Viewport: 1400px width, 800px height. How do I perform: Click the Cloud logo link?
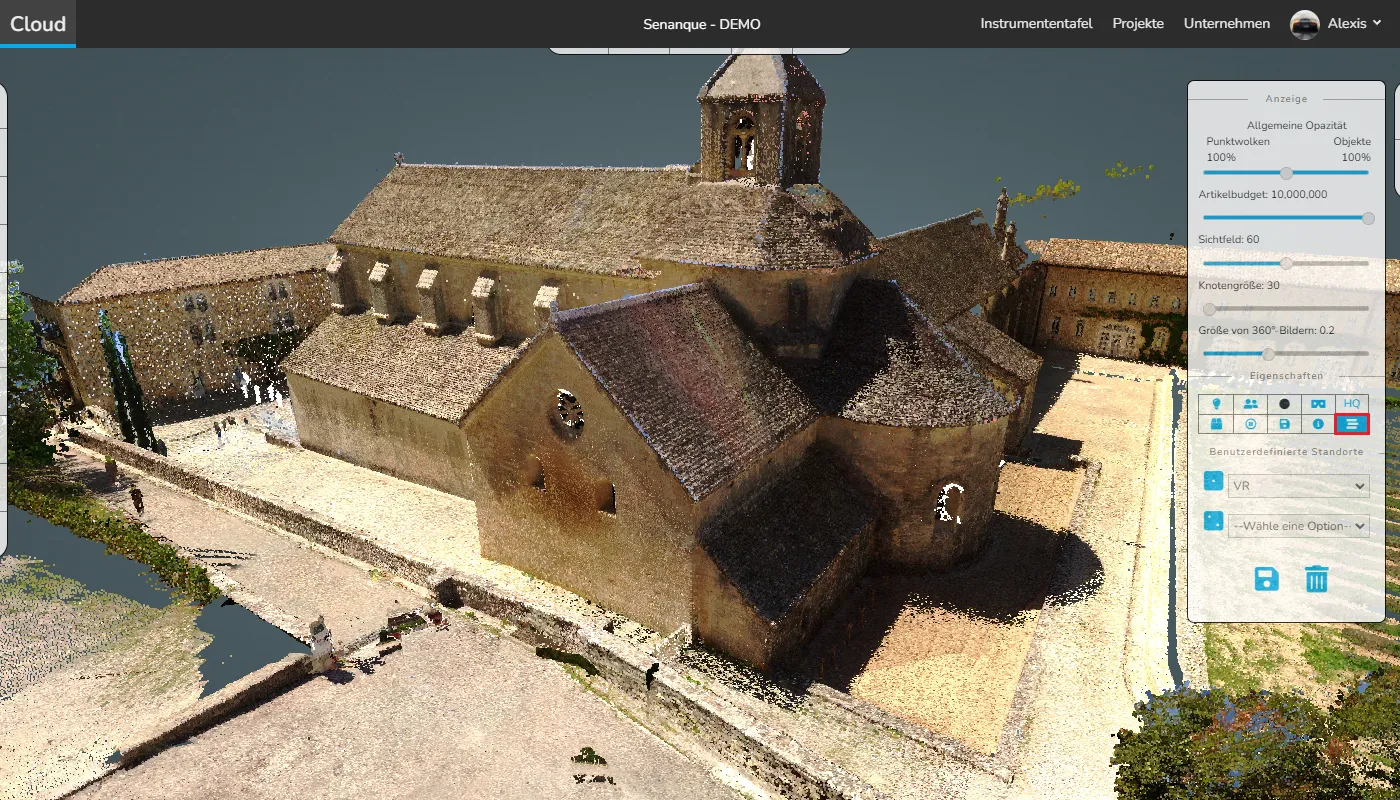tap(38, 24)
